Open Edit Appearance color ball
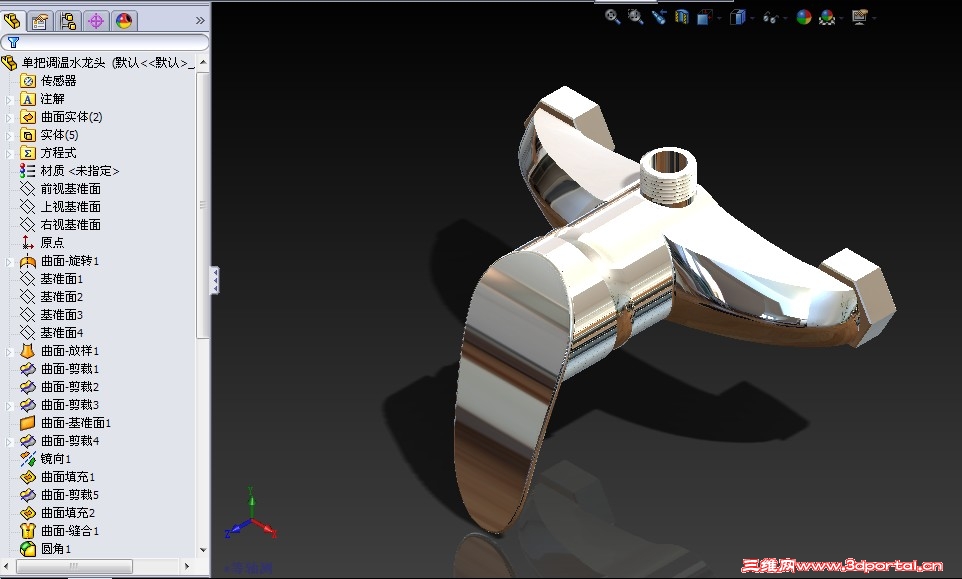Image resolution: width=962 pixels, height=579 pixels. pyautogui.click(x=804, y=17)
